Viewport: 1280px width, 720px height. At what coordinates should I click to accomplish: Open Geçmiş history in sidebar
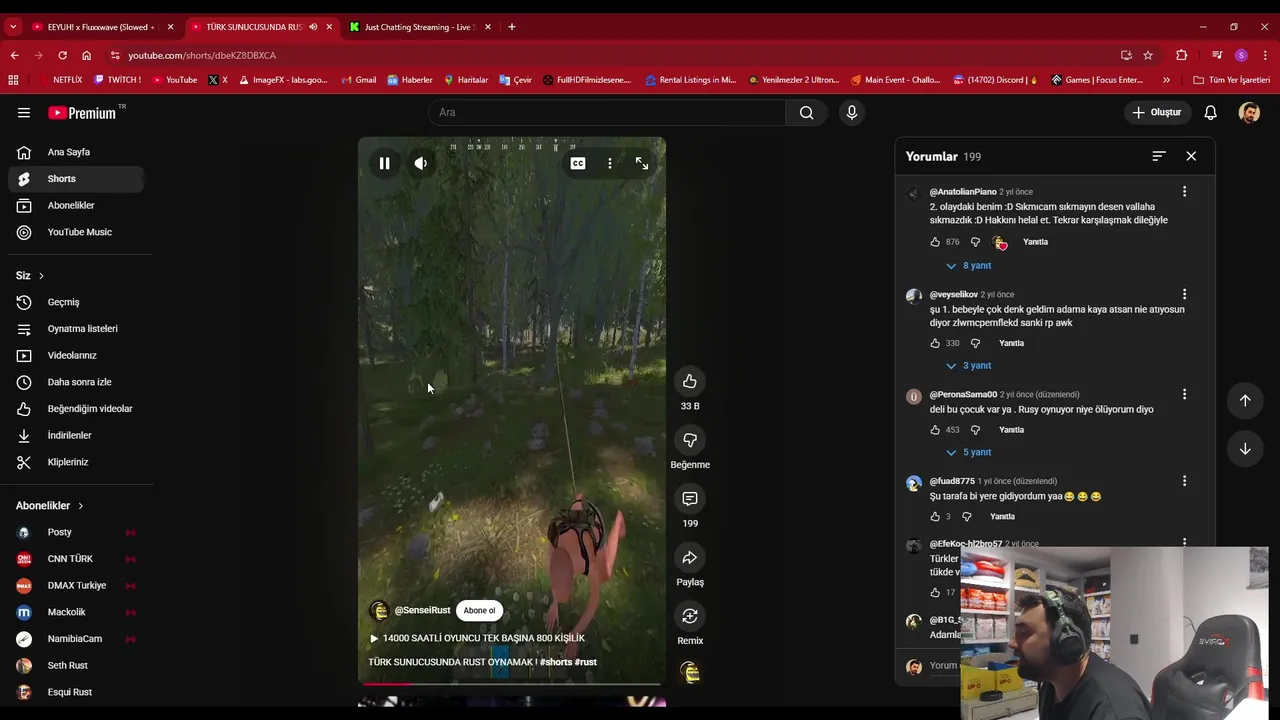tap(76, 302)
